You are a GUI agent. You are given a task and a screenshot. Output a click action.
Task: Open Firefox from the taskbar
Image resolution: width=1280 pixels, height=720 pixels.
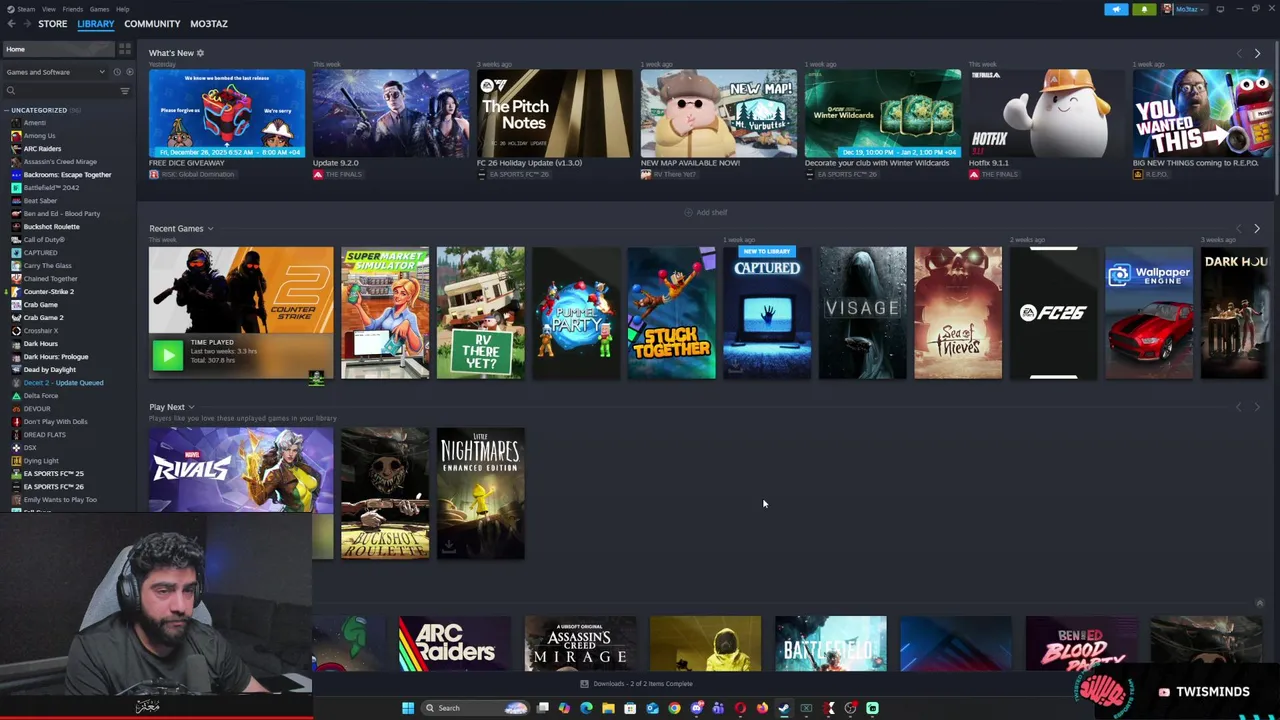point(762,708)
